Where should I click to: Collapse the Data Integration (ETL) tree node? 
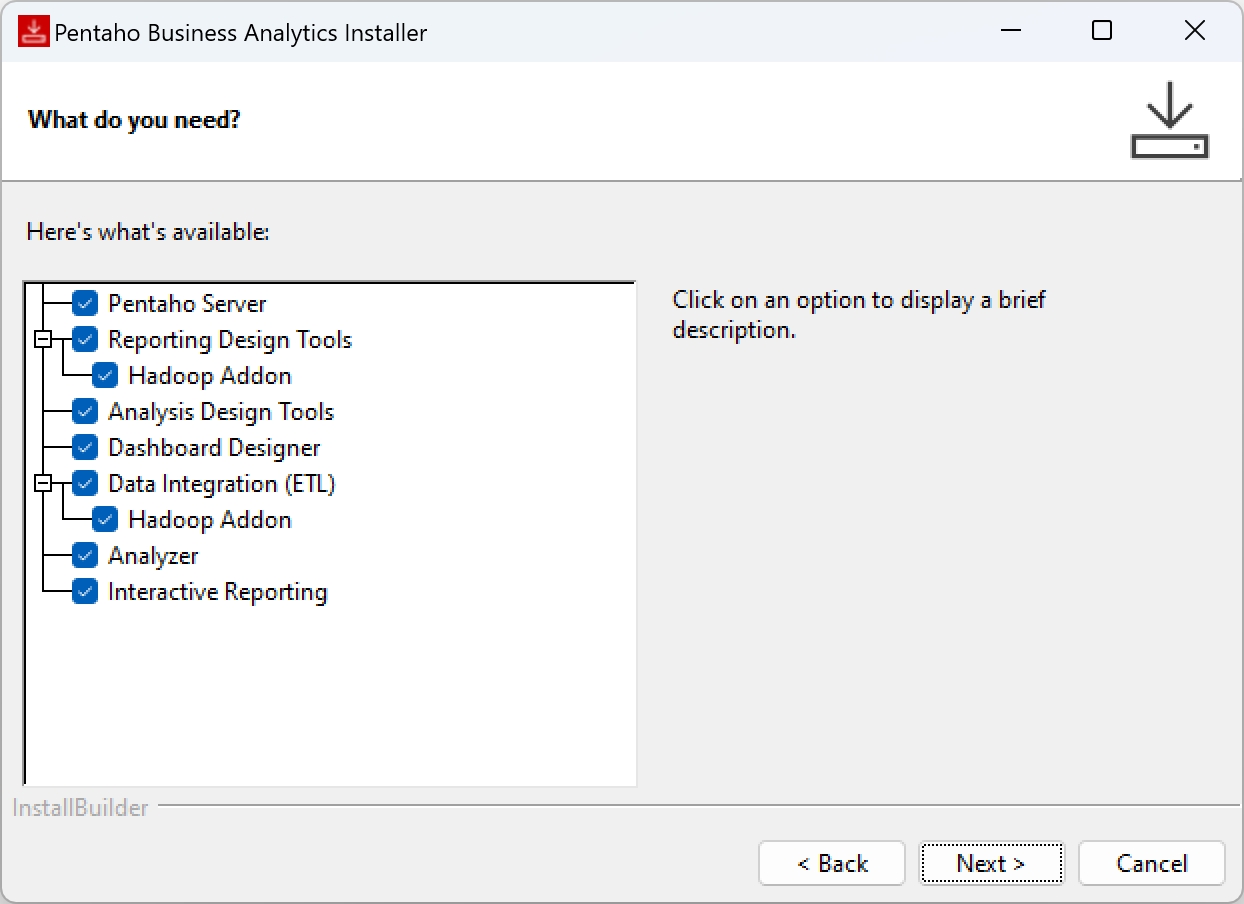point(43,484)
